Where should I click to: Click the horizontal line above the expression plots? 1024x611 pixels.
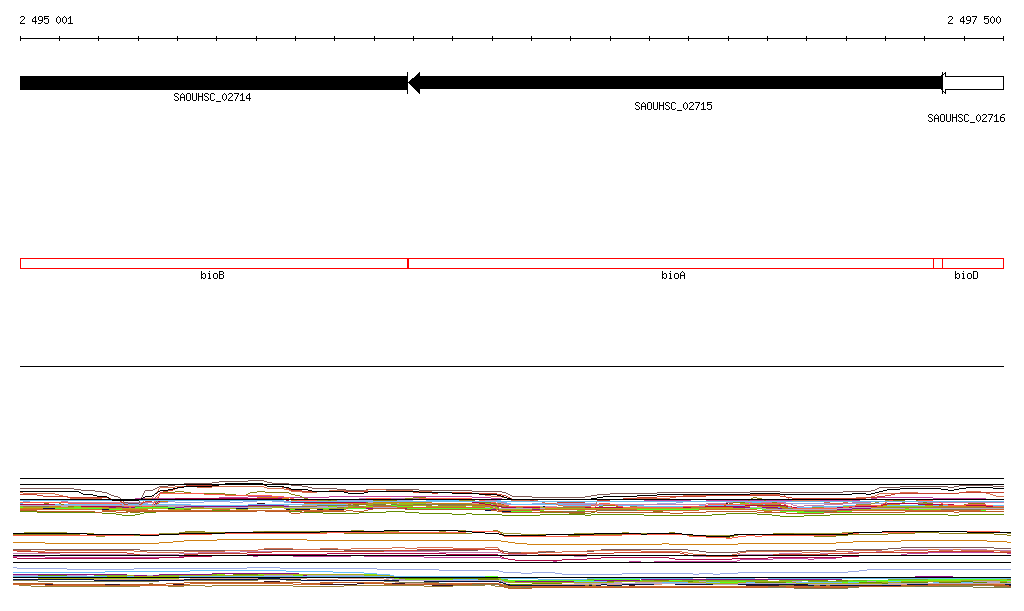[512, 367]
